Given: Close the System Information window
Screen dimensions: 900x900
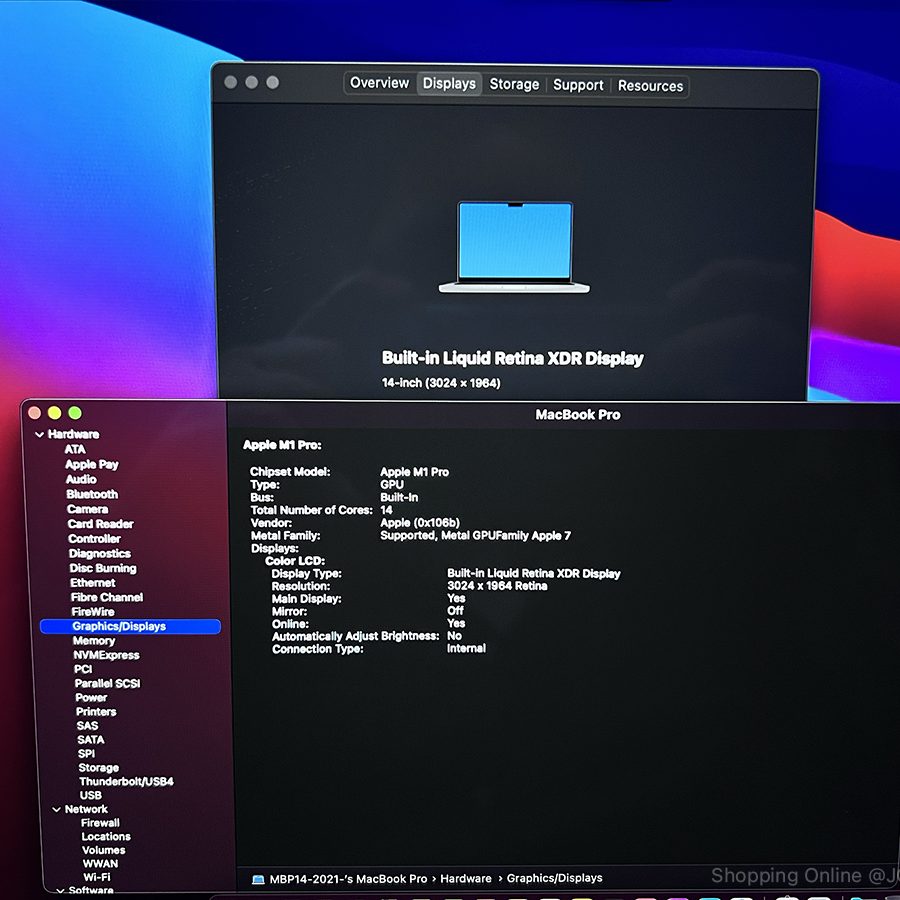Looking at the screenshot, I should (x=34, y=413).
